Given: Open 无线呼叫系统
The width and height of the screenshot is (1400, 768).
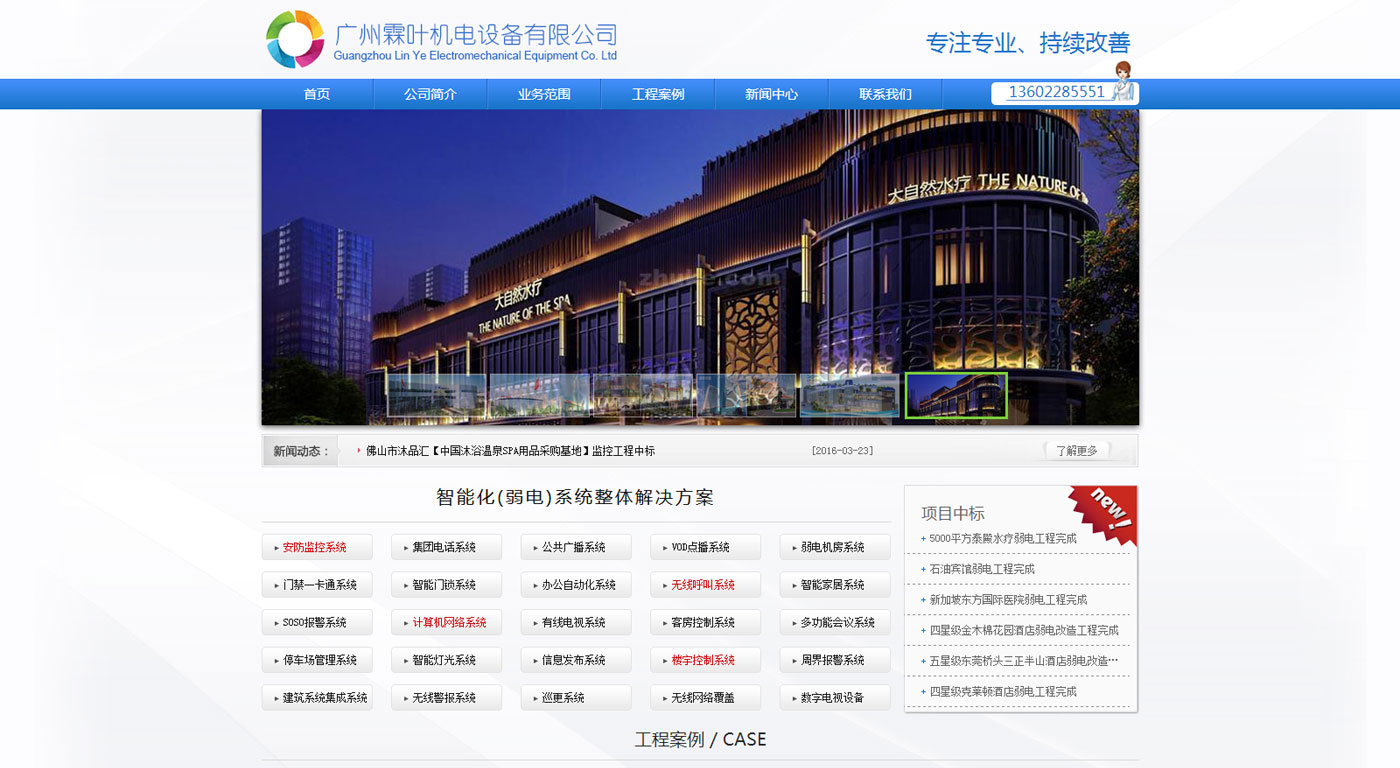Looking at the screenshot, I should point(705,585).
